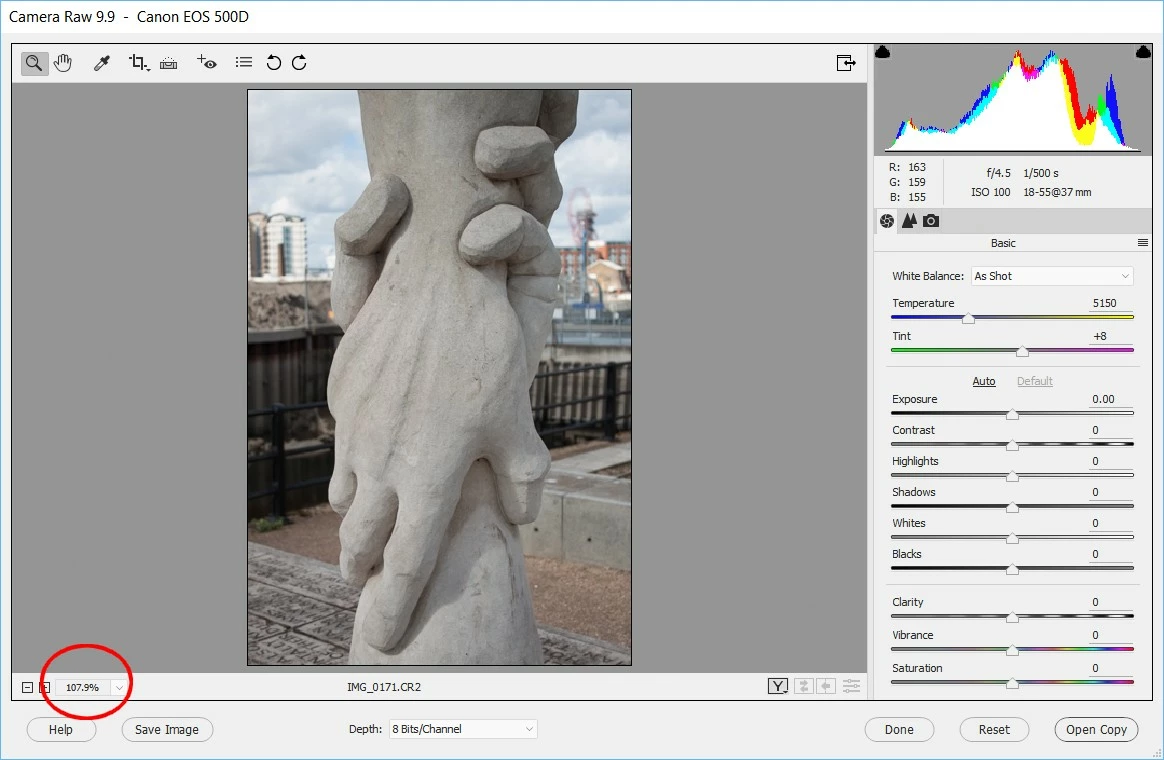Toggle before/after preview Y button
The width and height of the screenshot is (1164, 760).
pos(777,687)
